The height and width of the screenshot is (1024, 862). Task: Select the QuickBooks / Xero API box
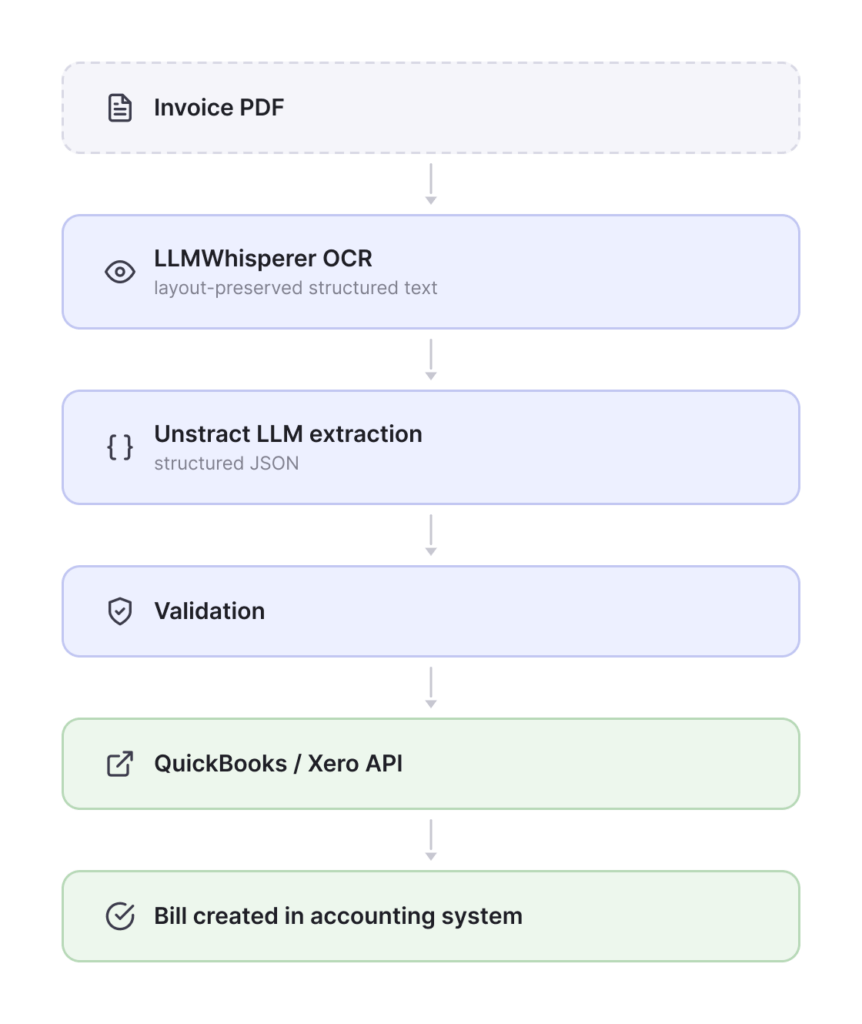pos(431,763)
